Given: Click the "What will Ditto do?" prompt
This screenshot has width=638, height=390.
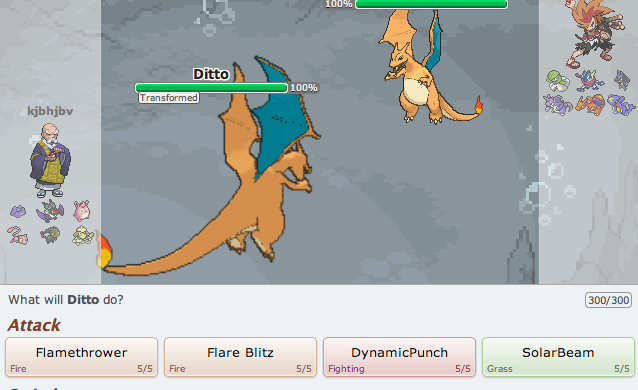Looking at the screenshot, I should pyautogui.click(x=66, y=300).
